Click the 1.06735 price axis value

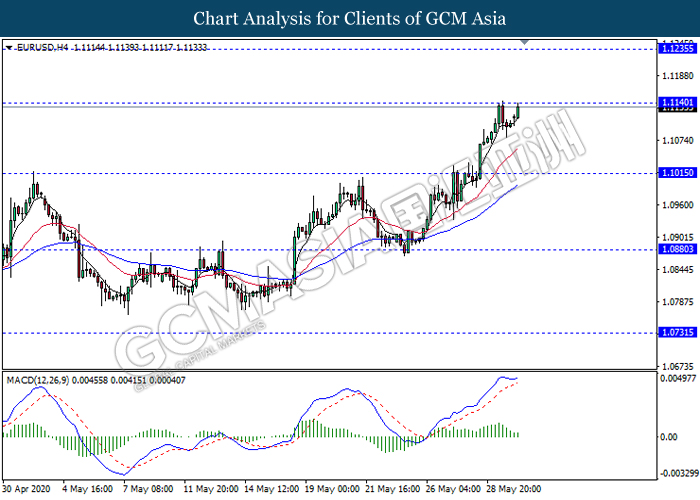[678, 367]
